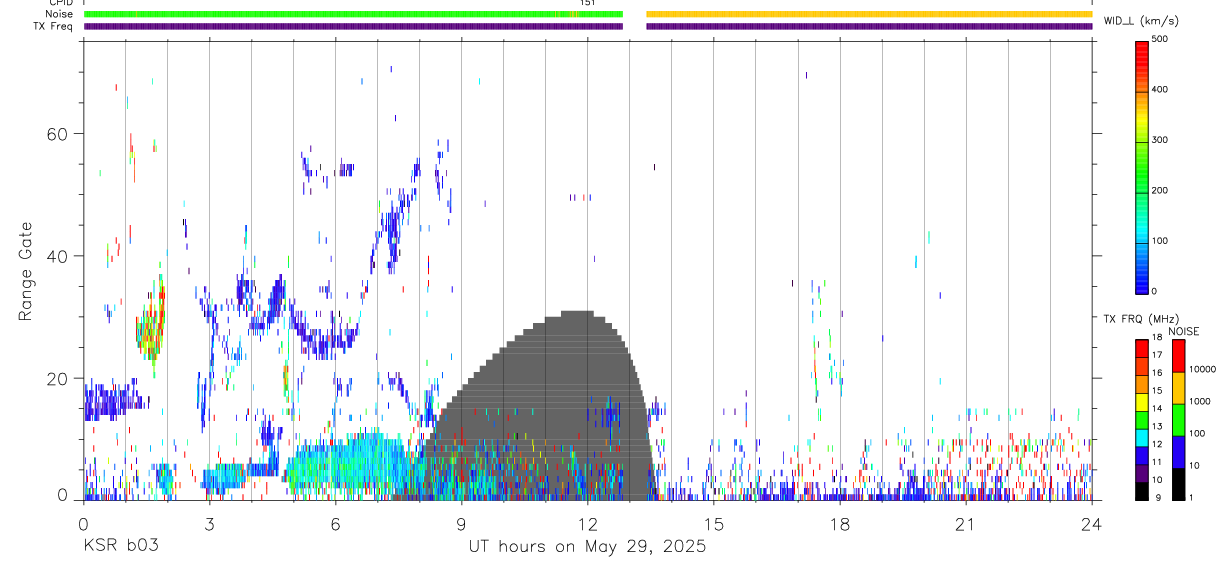
Task: Select the orange segment of the Noise bar
Action: point(869,14)
